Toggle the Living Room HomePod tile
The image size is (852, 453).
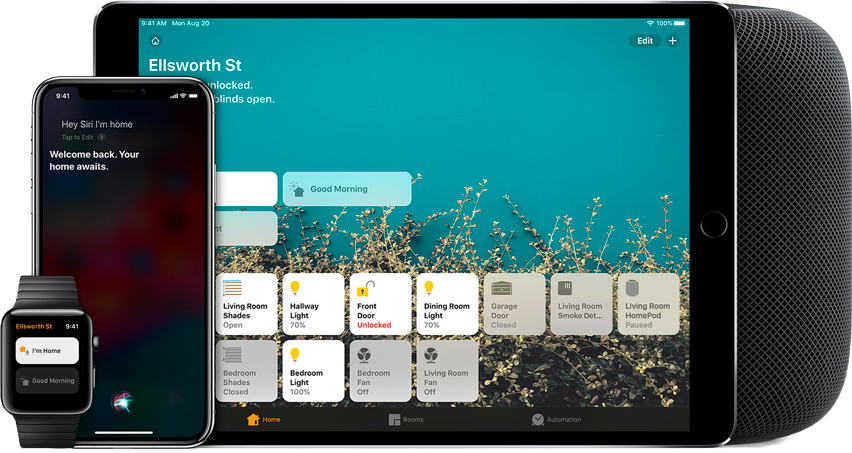[648, 304]
